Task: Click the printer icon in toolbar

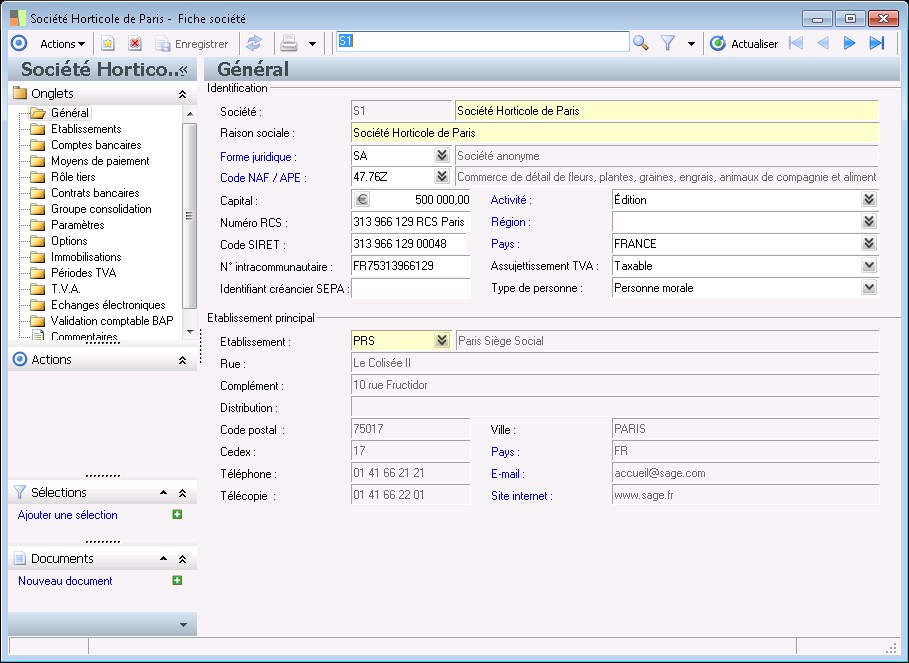Action: point(289,43)
